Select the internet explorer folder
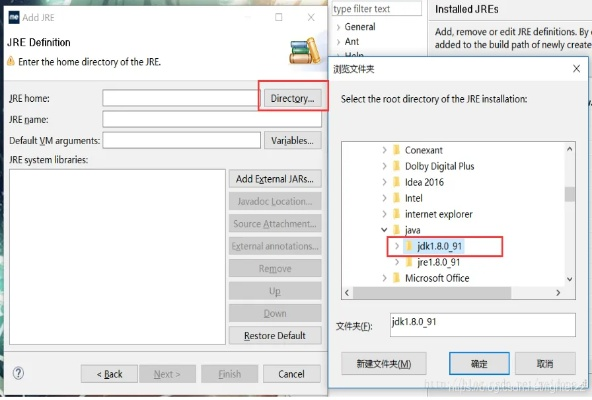This screenshot has height=400, width=592. [x=433, y=214]
